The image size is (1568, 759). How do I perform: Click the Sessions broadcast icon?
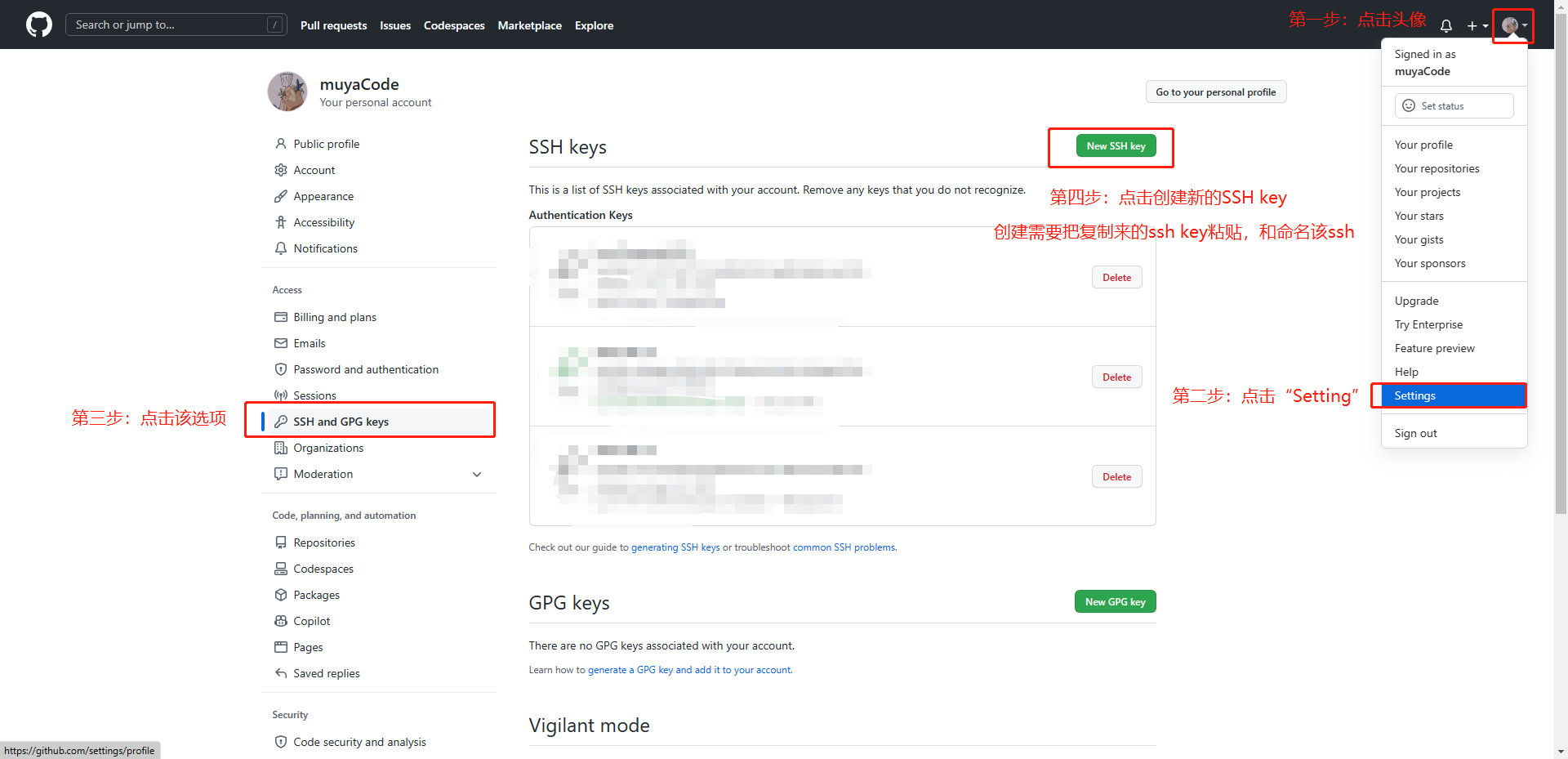point(281,395)
